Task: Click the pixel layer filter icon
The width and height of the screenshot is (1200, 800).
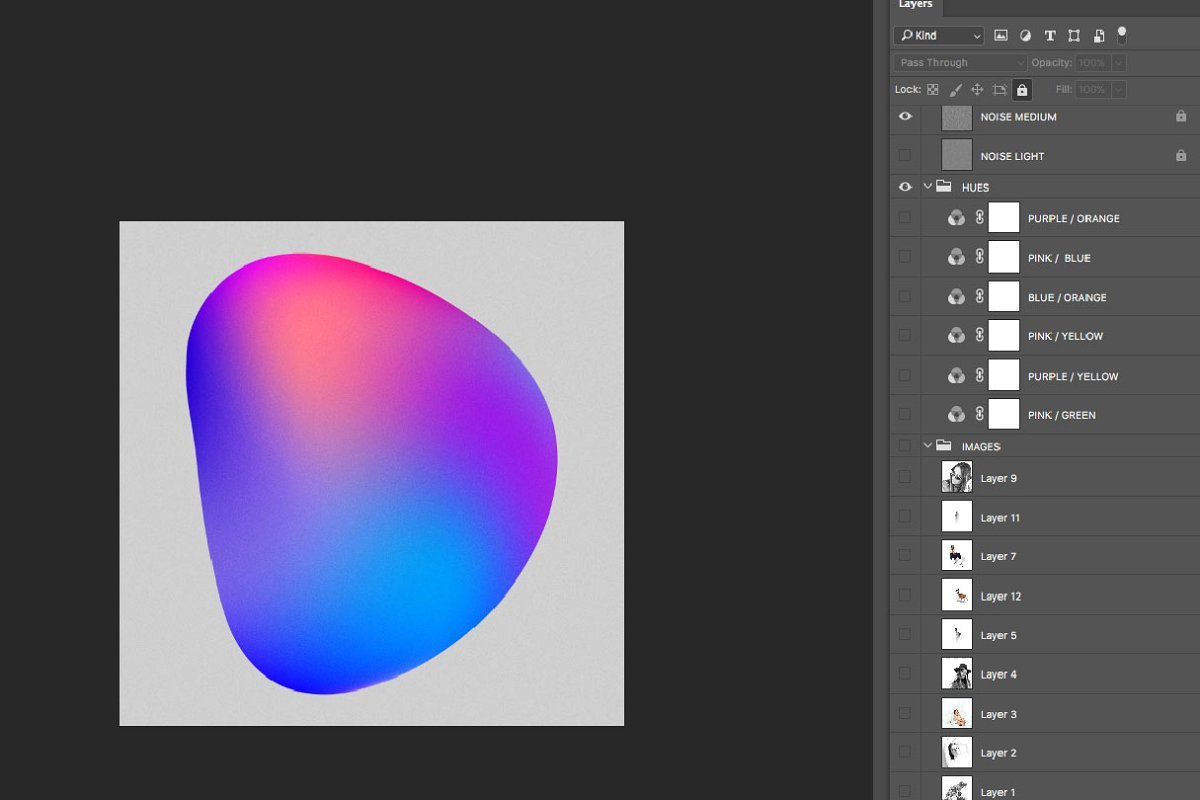Action: [1001, 36]
